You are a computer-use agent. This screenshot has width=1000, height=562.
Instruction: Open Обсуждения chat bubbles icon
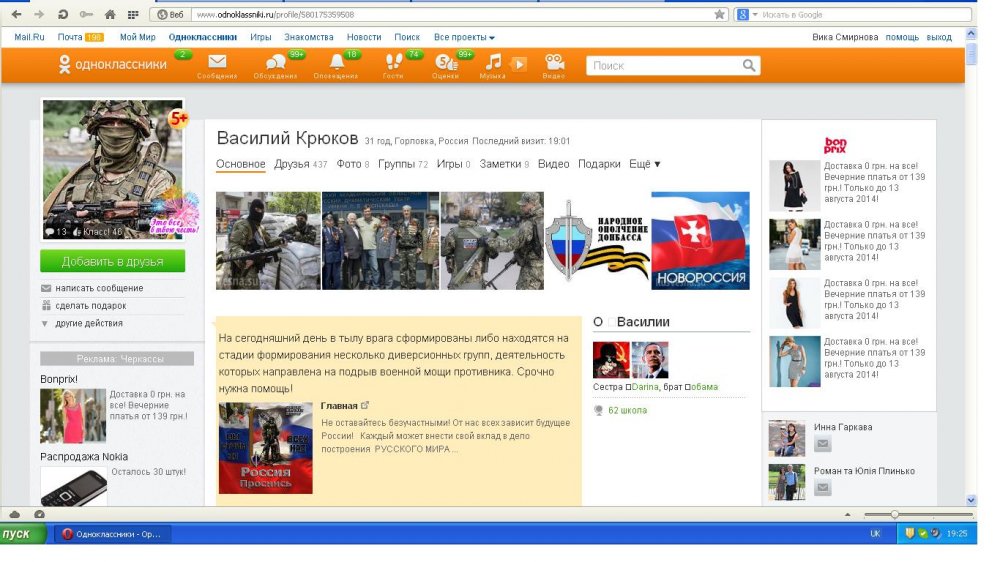click(x=275, y=62)
